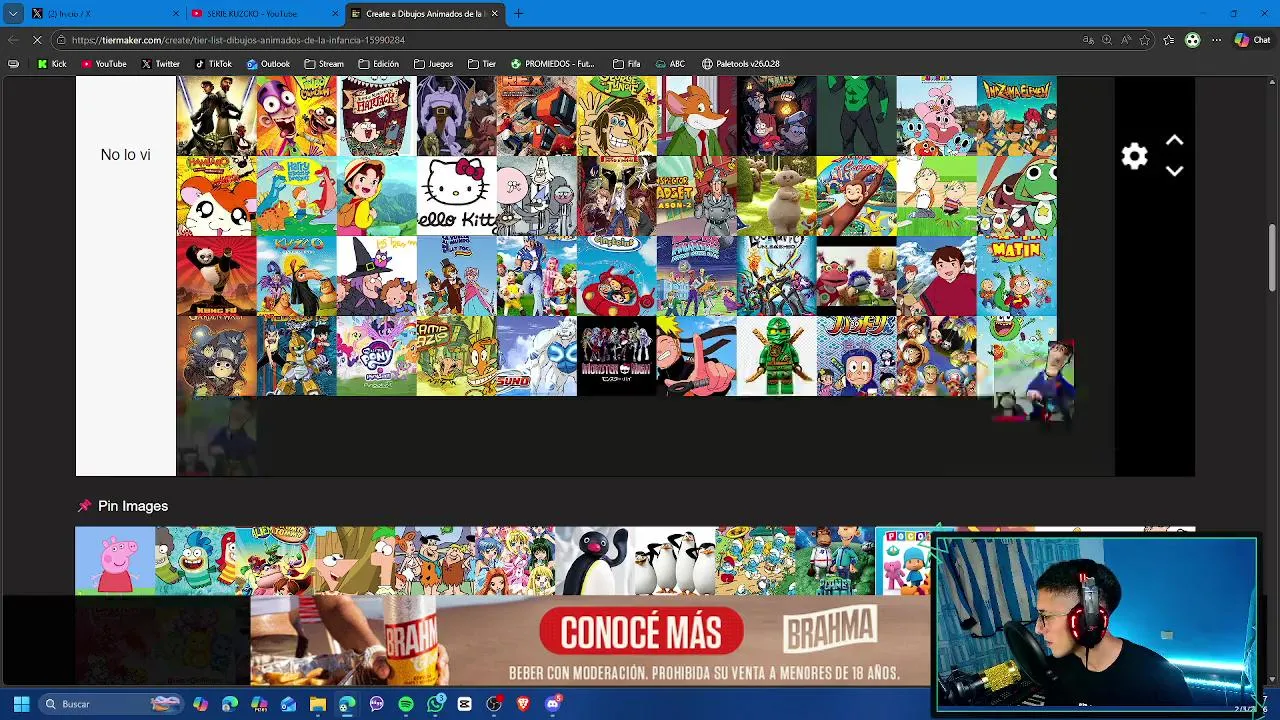Open the YouTube bookmark
Screen dimensions: 1280x720
coord(104,64)
